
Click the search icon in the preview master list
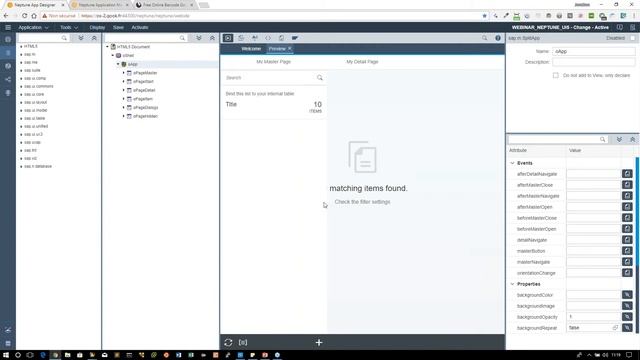point(320,78)
